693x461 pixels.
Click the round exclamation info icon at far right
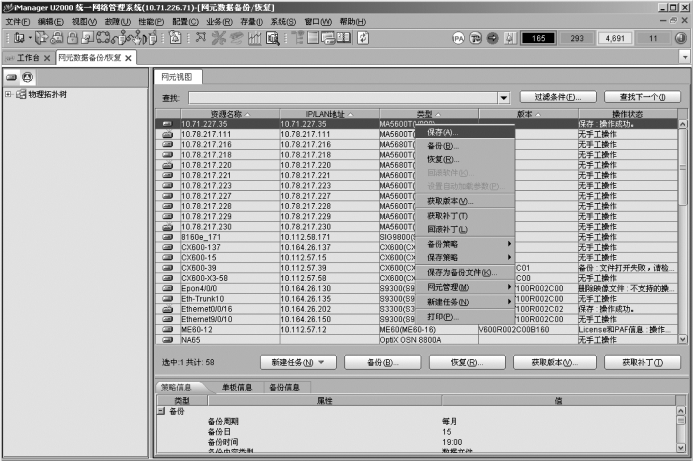[681, 38]
